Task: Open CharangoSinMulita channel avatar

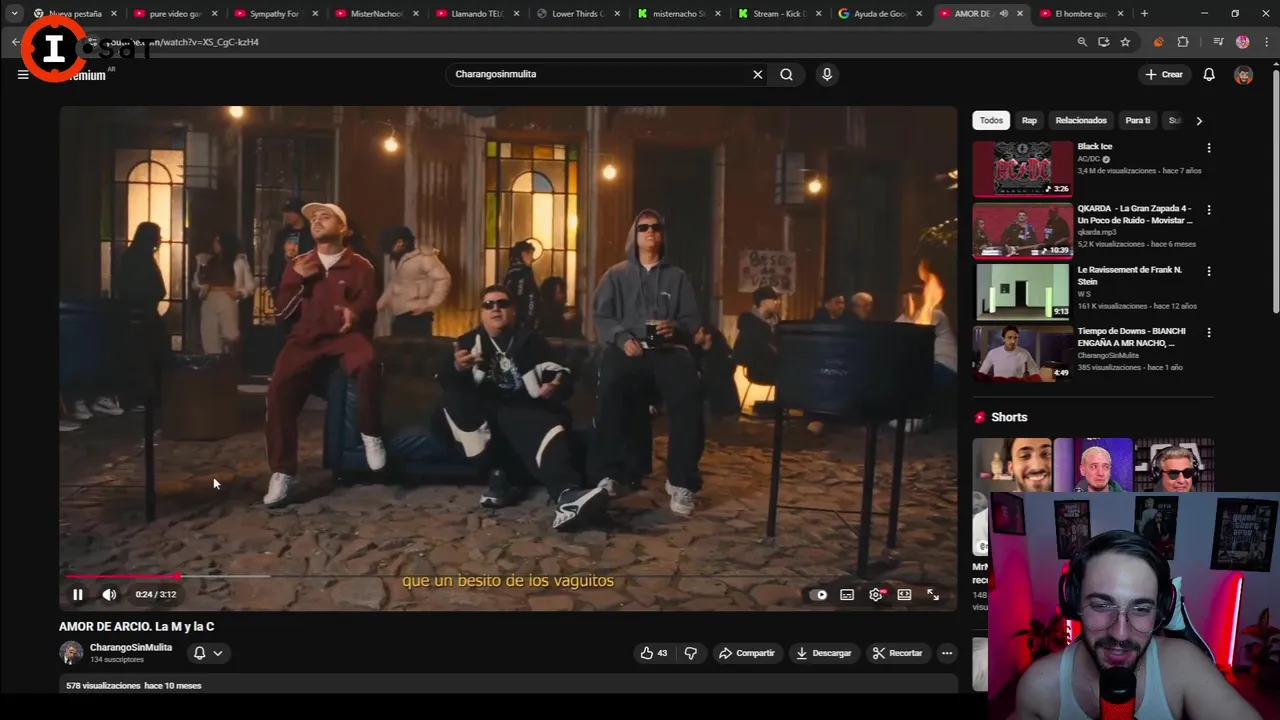Action: [71, 653]
